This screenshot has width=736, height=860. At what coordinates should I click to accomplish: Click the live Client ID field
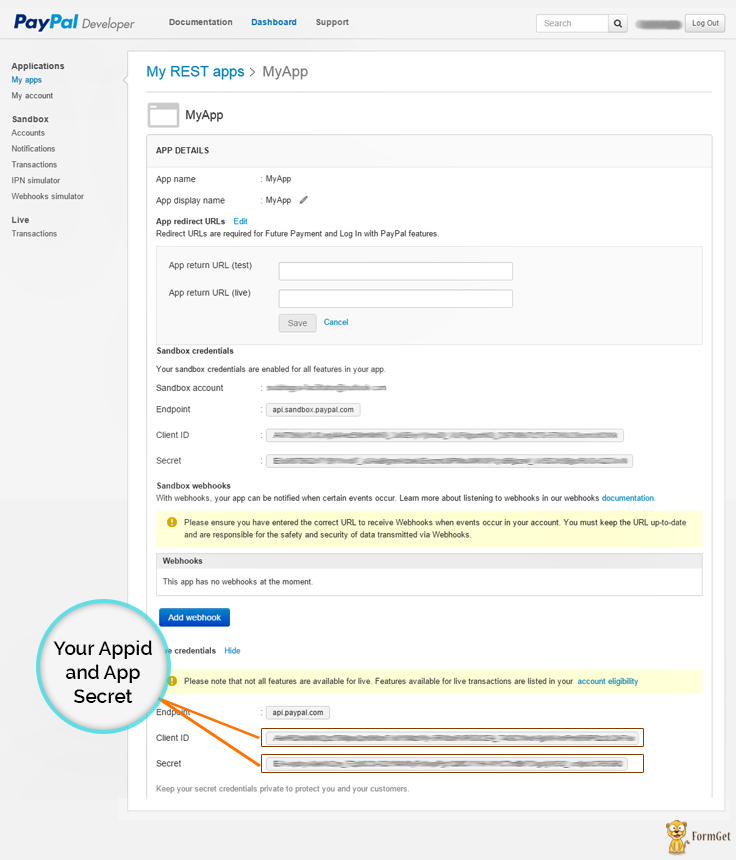click(452, 738)
